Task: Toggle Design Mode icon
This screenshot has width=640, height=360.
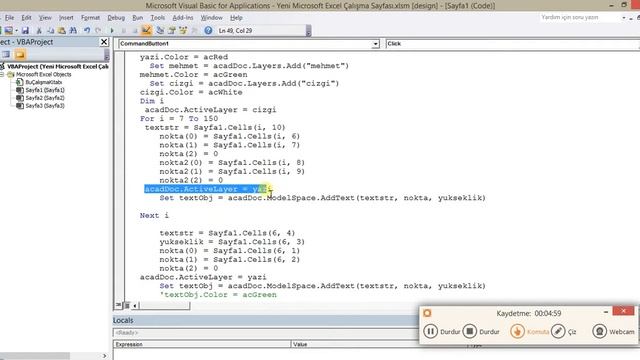Action: (146, 30)
